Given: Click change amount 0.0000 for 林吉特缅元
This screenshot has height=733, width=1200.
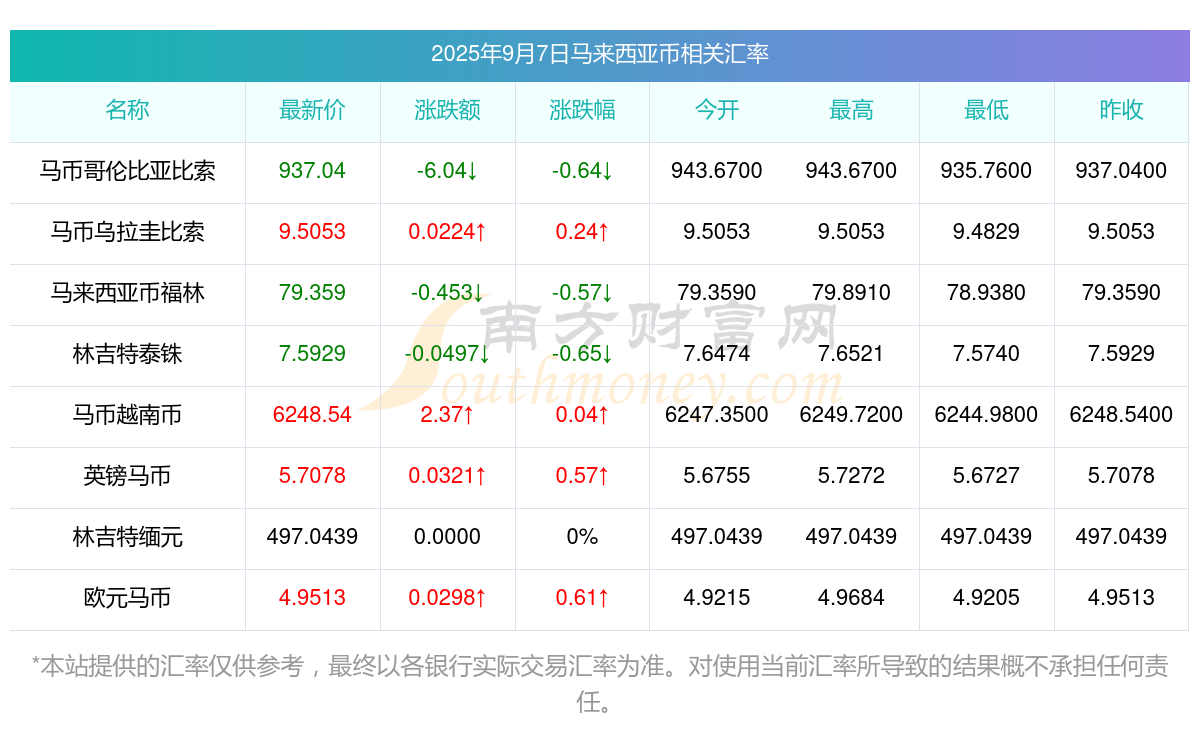Looking at the screenshot, I should coord(447,537).
